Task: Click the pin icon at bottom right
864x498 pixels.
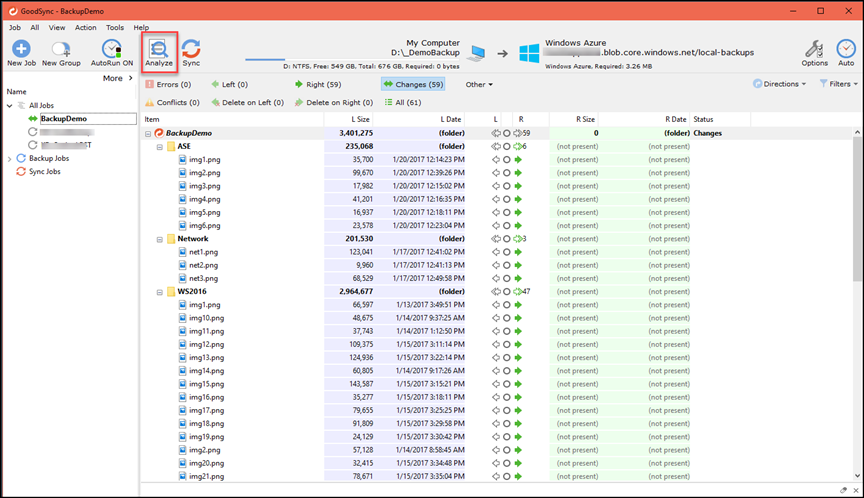Action: pos(844,490)
